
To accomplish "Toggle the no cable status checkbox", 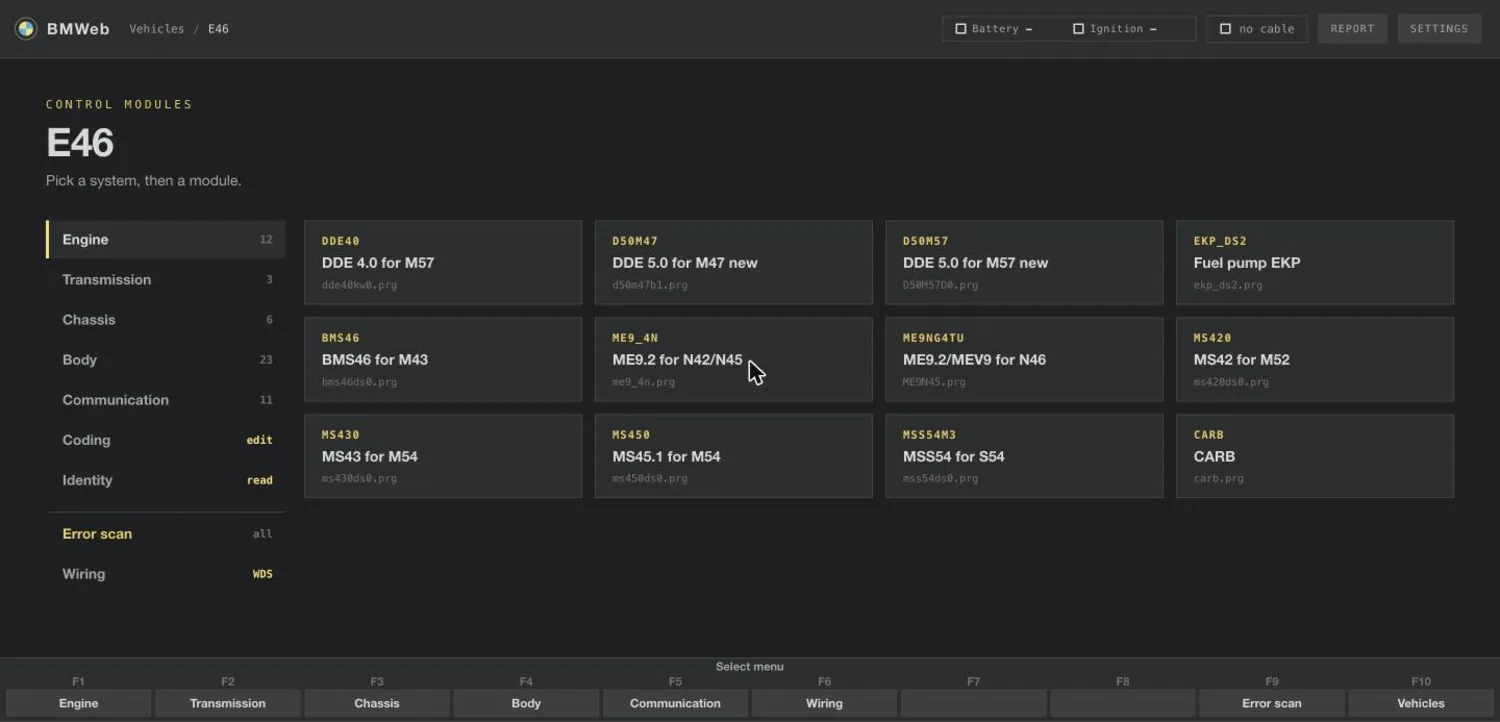I will coord(1225,29).
